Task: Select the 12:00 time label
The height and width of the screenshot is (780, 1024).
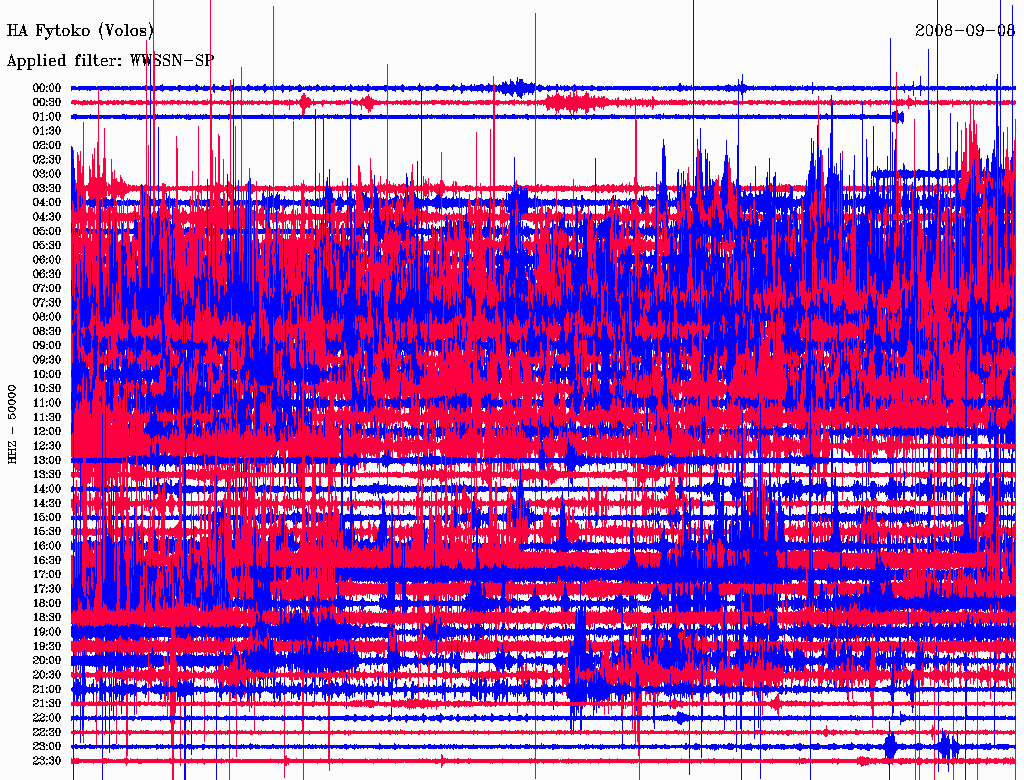Action: point(47,431)
